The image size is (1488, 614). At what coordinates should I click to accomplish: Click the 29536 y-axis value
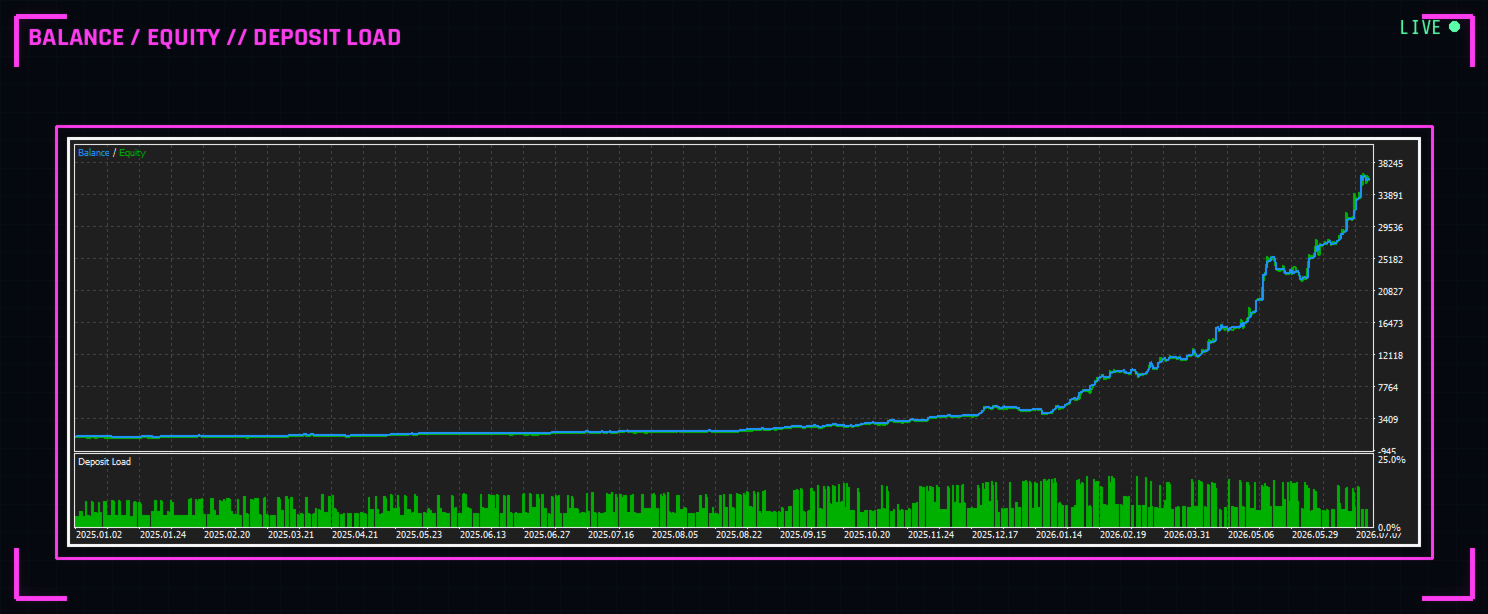[1390, 228]
